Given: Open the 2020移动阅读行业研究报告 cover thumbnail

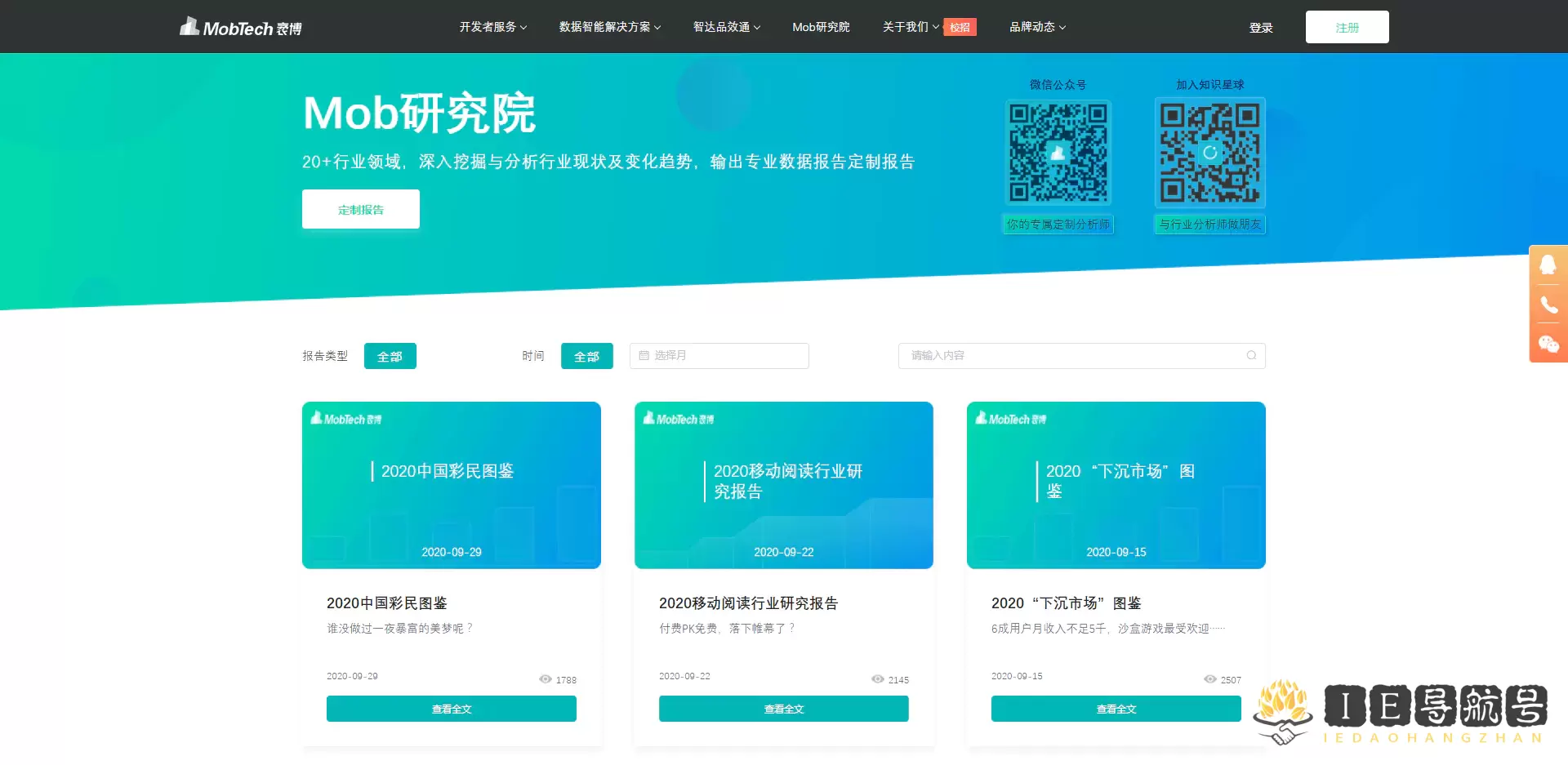Looking at the screenshot, I should tap(783, 485).
